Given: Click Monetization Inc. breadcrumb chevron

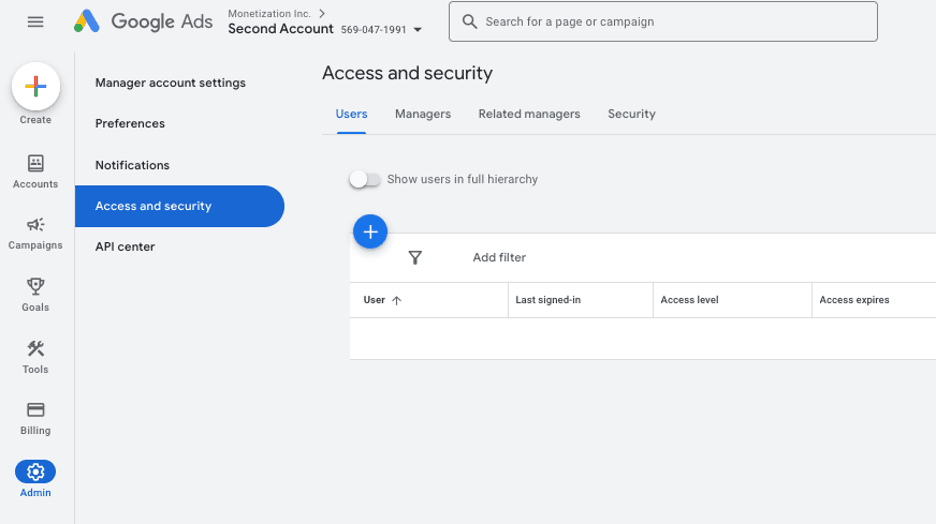Looking at the screenshot, I should point(322,14).
